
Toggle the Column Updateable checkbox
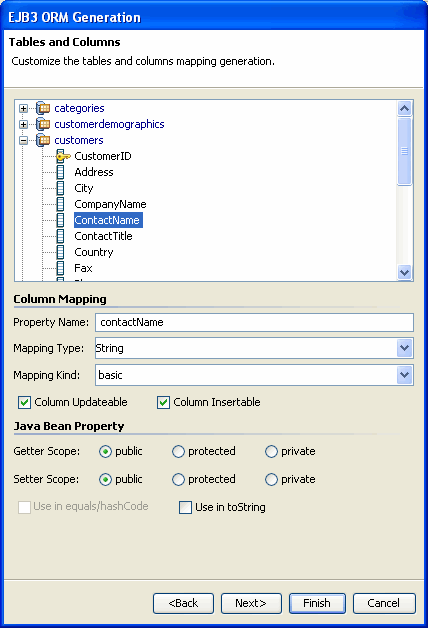[x=24, y=403]
